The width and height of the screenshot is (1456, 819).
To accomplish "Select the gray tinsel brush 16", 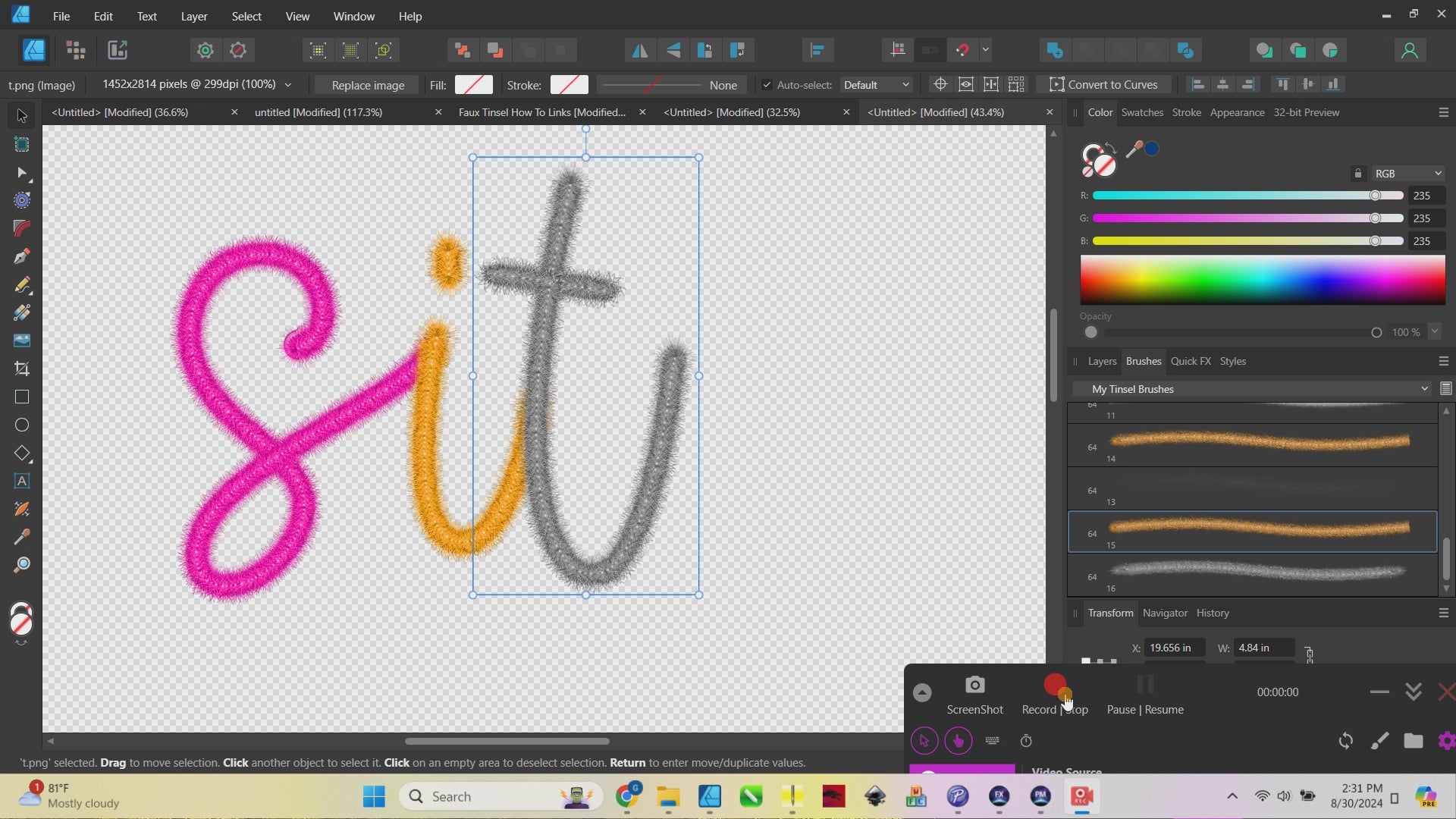I will click(x=1257, y=570).
